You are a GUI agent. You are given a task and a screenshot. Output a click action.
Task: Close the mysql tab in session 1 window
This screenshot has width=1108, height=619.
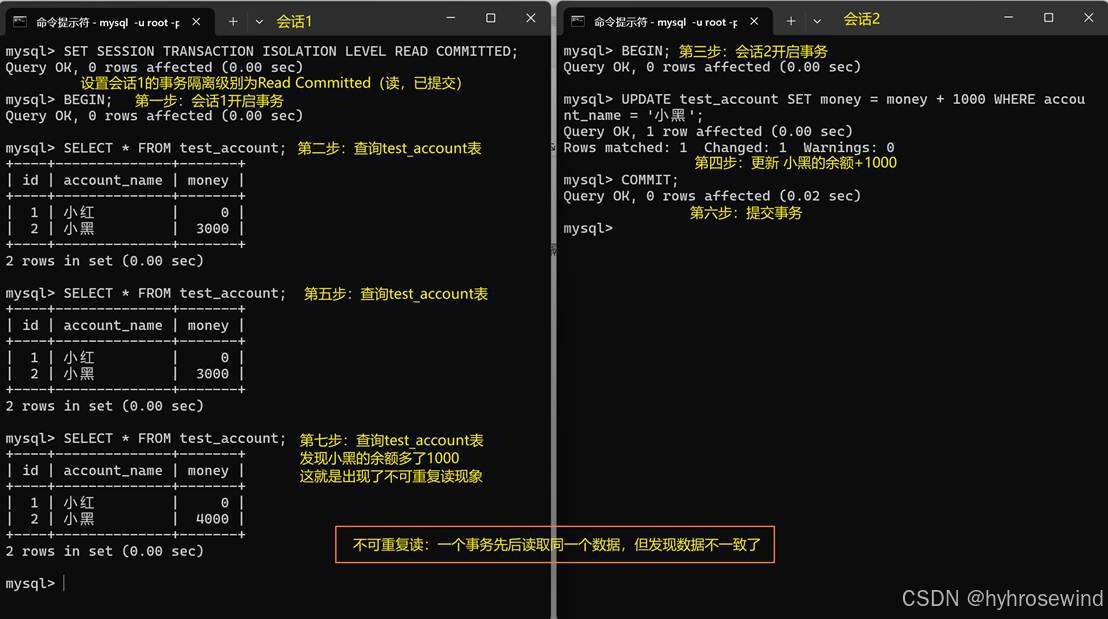tap(196, 22)
